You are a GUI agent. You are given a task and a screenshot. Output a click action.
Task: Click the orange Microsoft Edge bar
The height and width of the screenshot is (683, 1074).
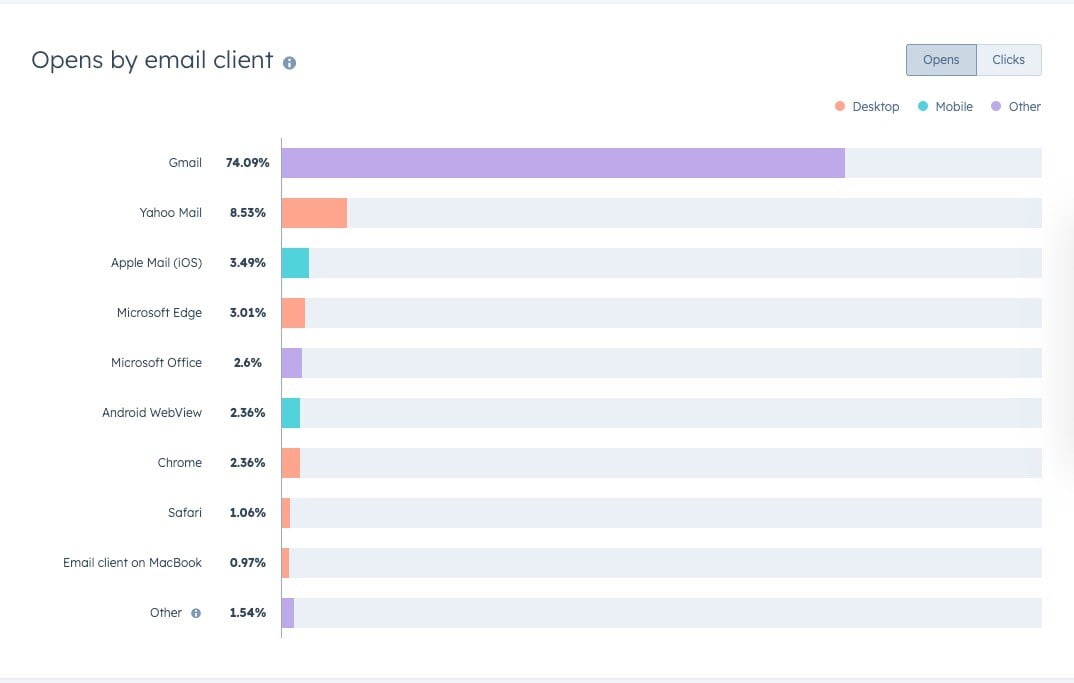tap(294, 312)
